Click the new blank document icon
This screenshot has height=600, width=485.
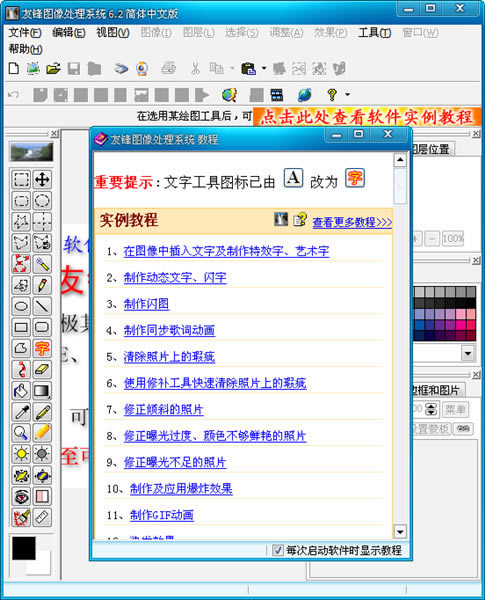coord(14,68)
